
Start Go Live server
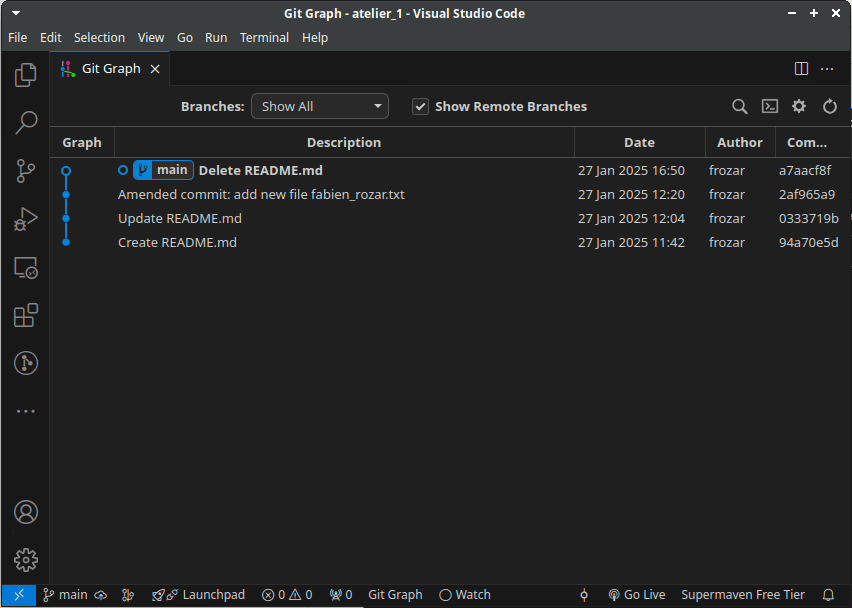click(636, 595)
